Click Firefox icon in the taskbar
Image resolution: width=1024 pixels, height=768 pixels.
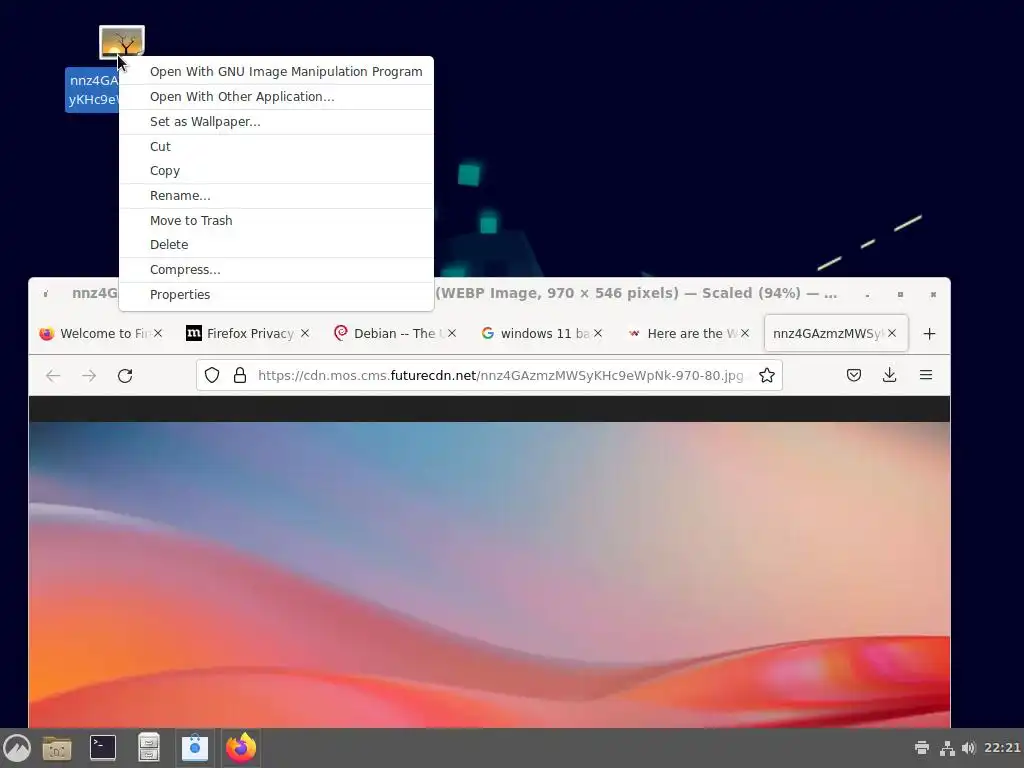241,748
